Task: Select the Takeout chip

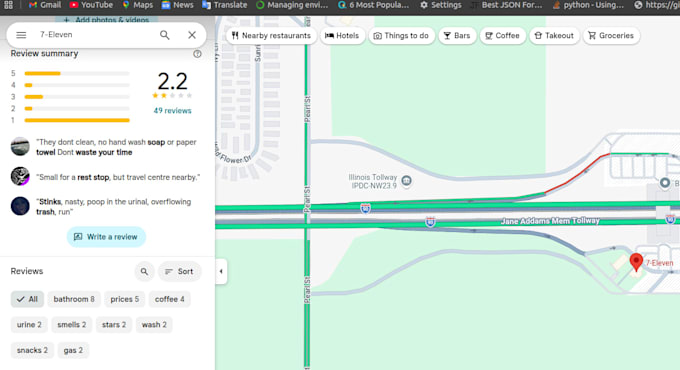Action: (554, 36)
